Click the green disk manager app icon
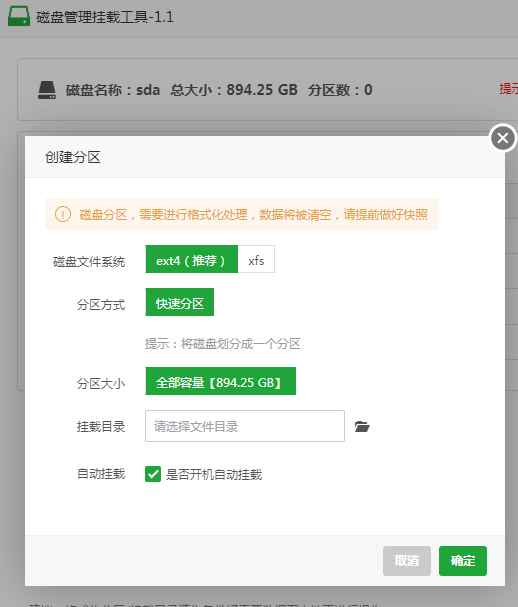518x607 pixels. pyautogui.click(x=19, y=16)
